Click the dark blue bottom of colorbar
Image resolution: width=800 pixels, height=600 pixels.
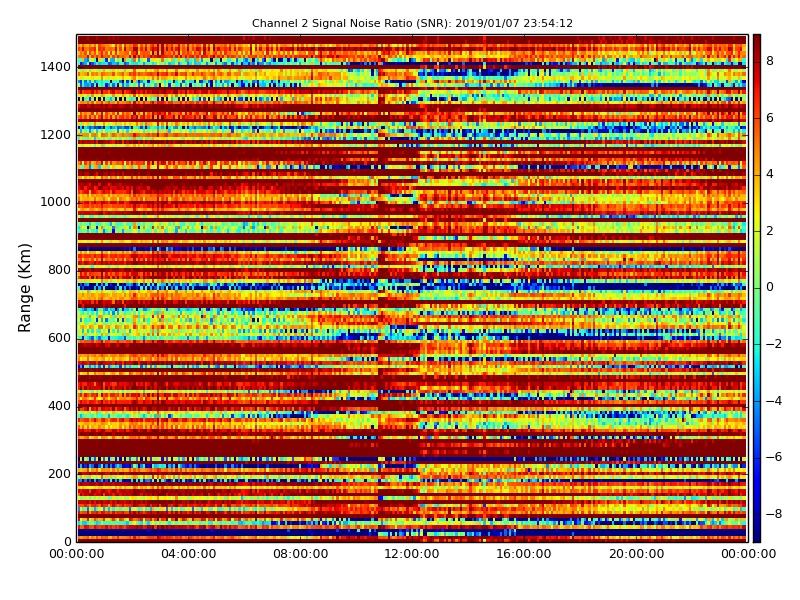(757, 535)
